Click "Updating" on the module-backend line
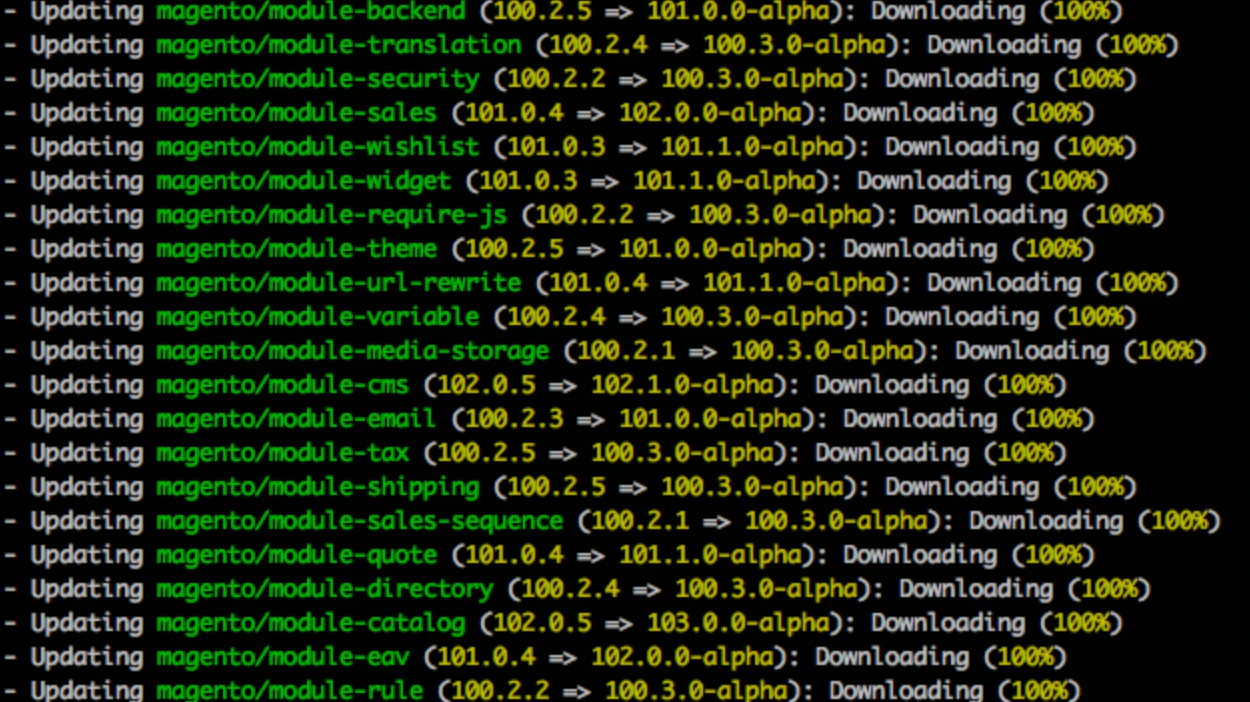Screen dimensions: 1250x702 (87, 12)
